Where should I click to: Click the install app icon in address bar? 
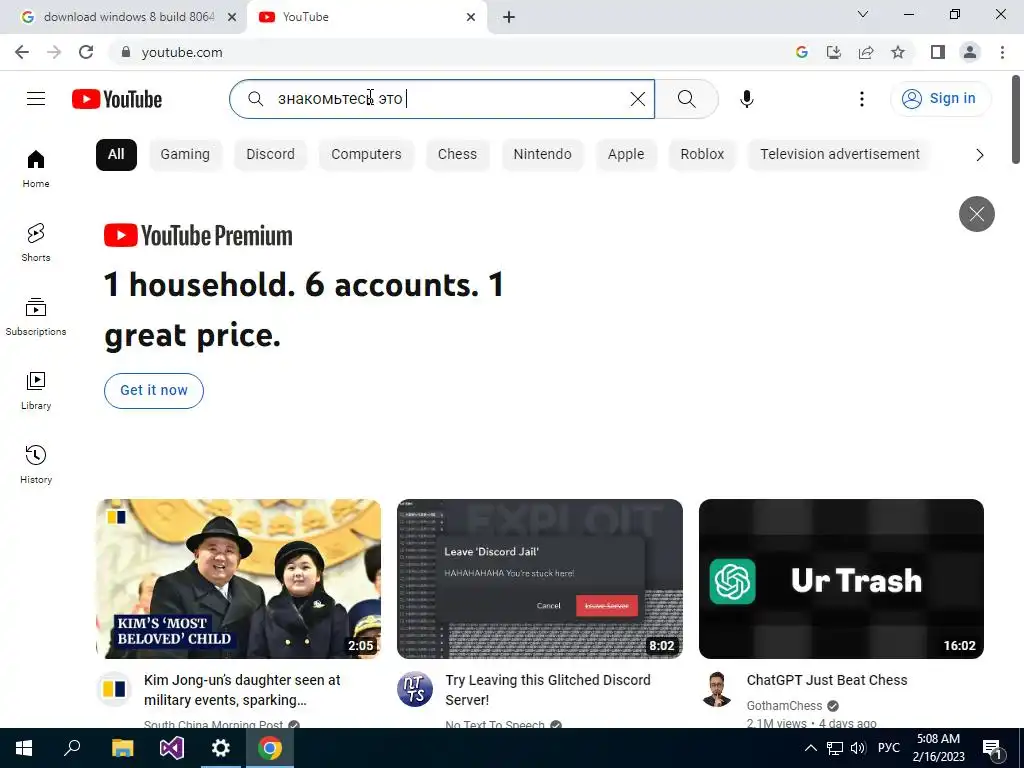point(833,52)
